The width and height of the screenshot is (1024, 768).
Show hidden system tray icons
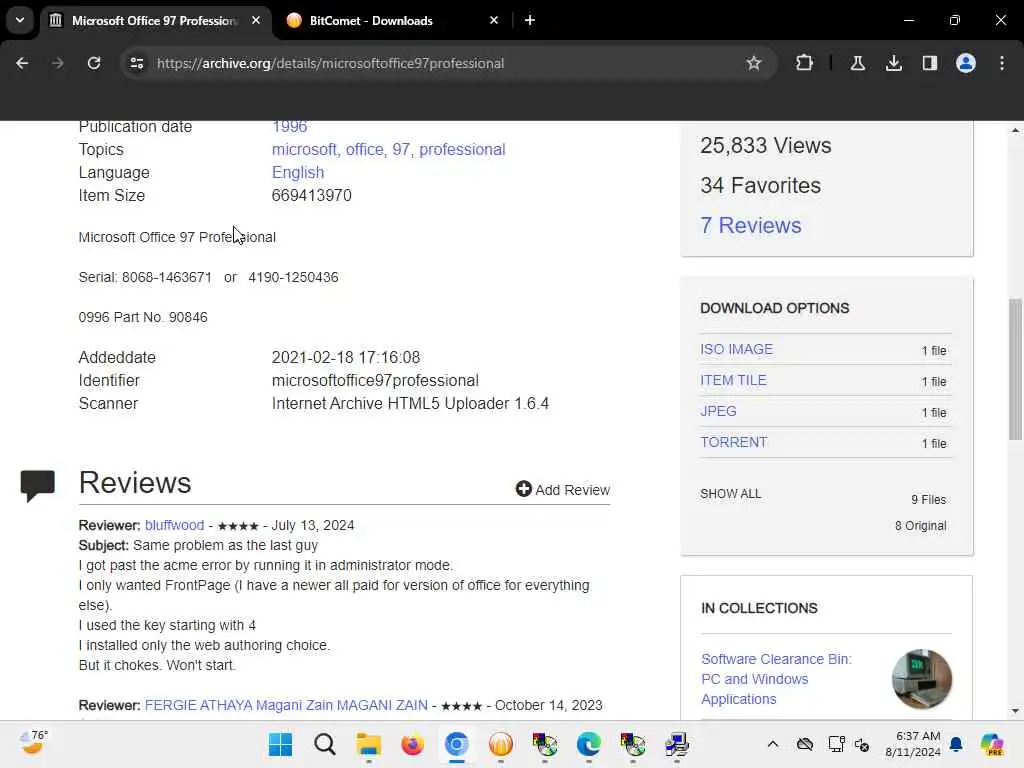point(773,744)
